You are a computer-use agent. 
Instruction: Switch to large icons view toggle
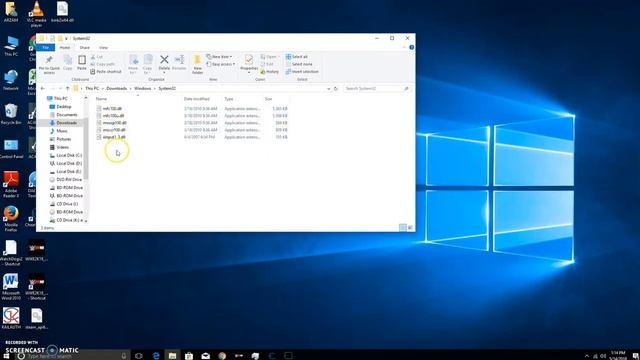[x=410, y=227]
